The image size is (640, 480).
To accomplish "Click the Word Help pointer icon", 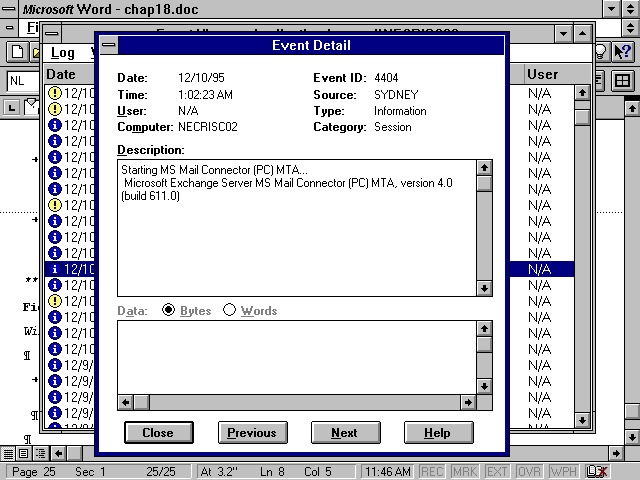I will (623, 52).
